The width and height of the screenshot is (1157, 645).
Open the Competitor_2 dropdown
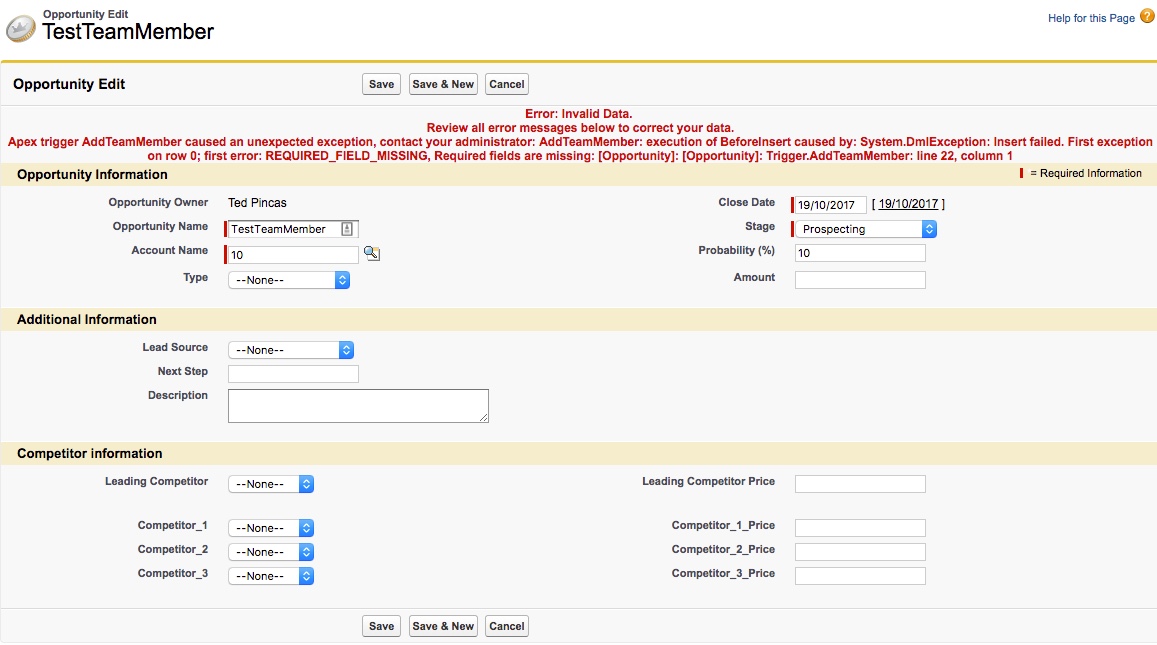[x=271, y=552]
